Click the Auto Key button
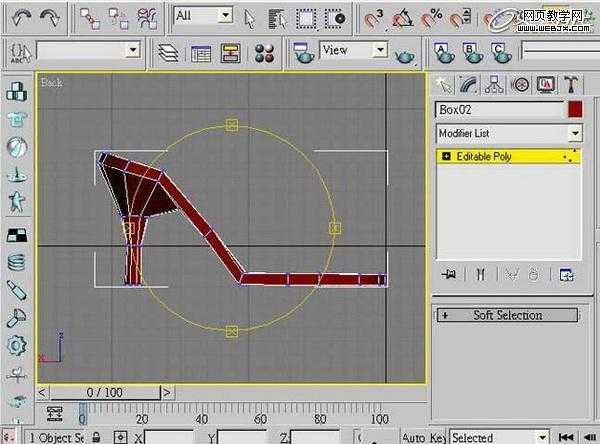The width and height of the screenshot is (600, 444). pos(424,437)
